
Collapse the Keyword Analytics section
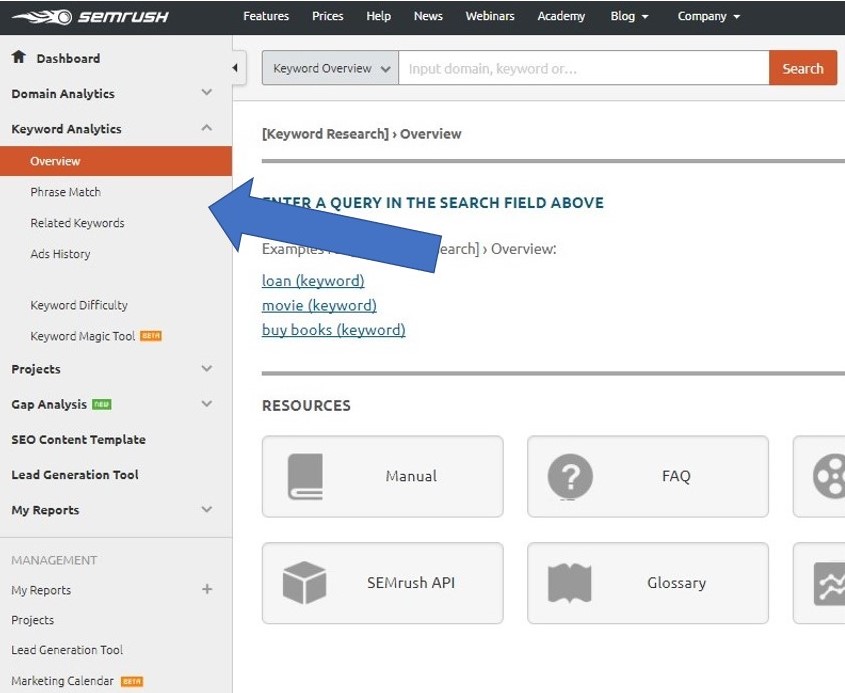point(206,128)
